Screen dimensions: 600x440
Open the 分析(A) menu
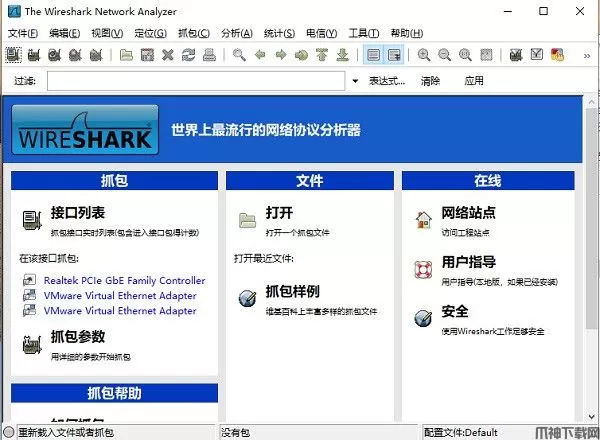(x=234, y=32)
